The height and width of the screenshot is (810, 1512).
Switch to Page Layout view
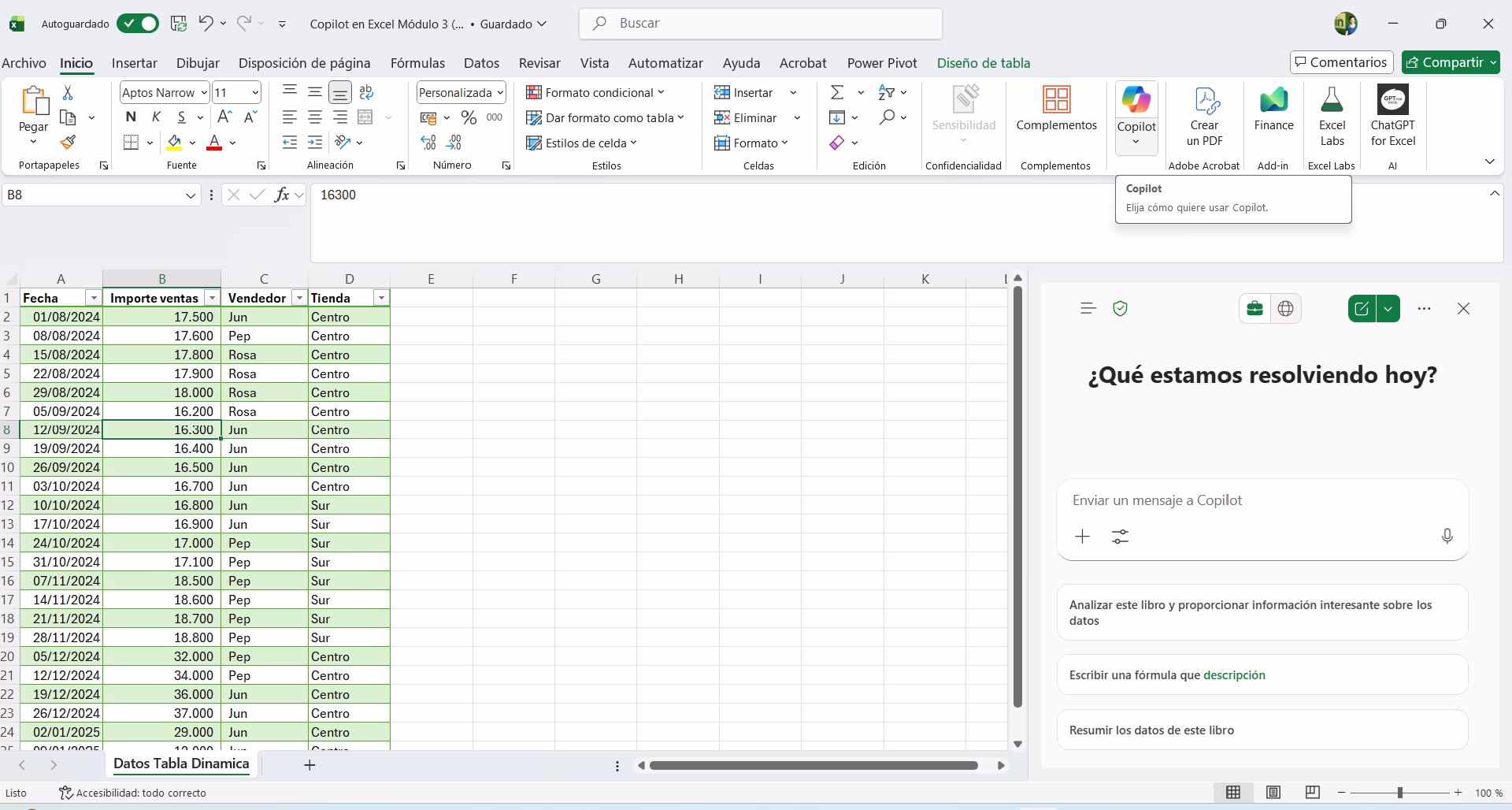[1273, 793]
